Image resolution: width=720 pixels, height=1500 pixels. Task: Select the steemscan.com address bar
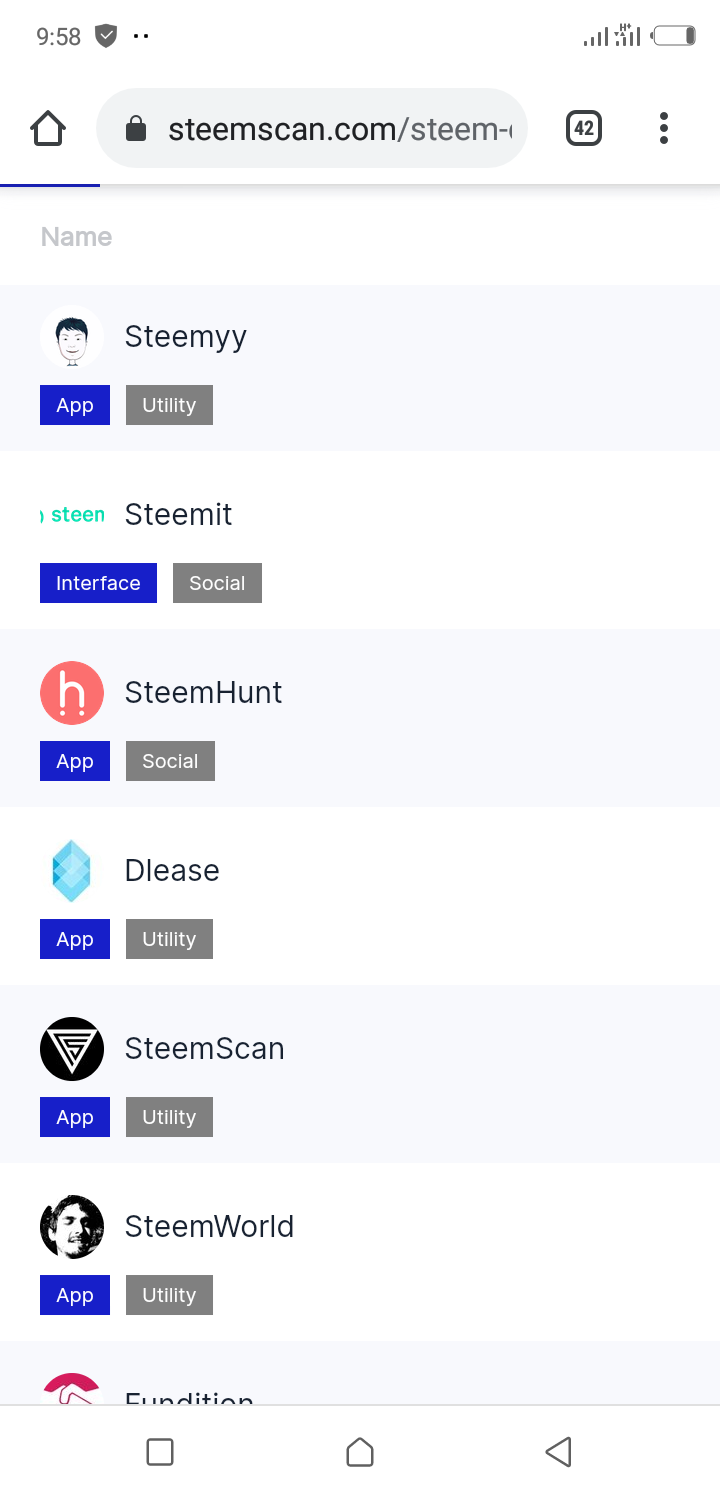pyautogui.click(x=312, y=128)
